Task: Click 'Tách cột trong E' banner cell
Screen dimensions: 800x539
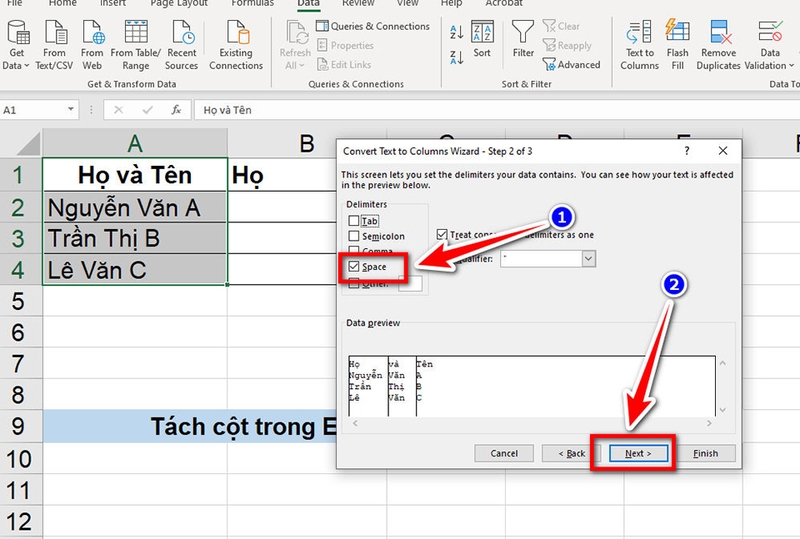Action: [x=190, y=426]
